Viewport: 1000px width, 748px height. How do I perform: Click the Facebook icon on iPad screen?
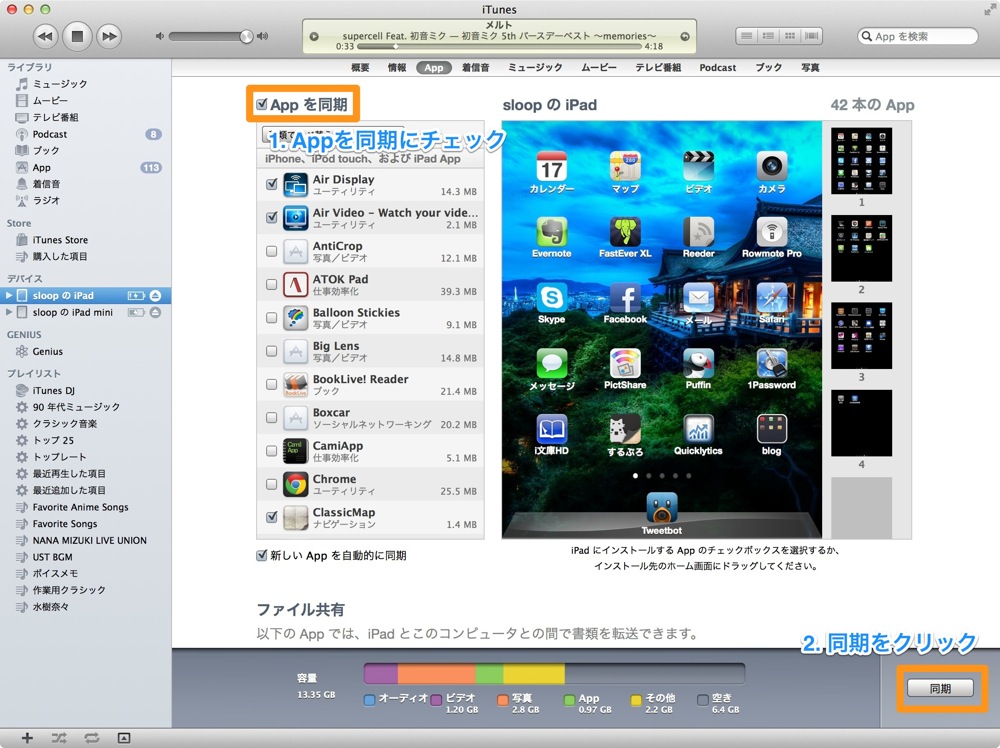click(x=625, y=298)
